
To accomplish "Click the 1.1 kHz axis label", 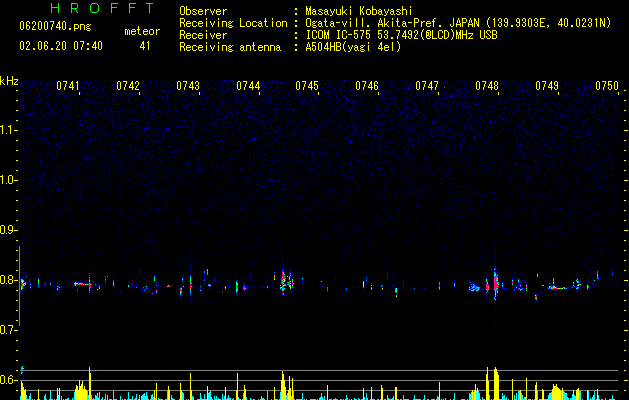I will coord(8,130).
